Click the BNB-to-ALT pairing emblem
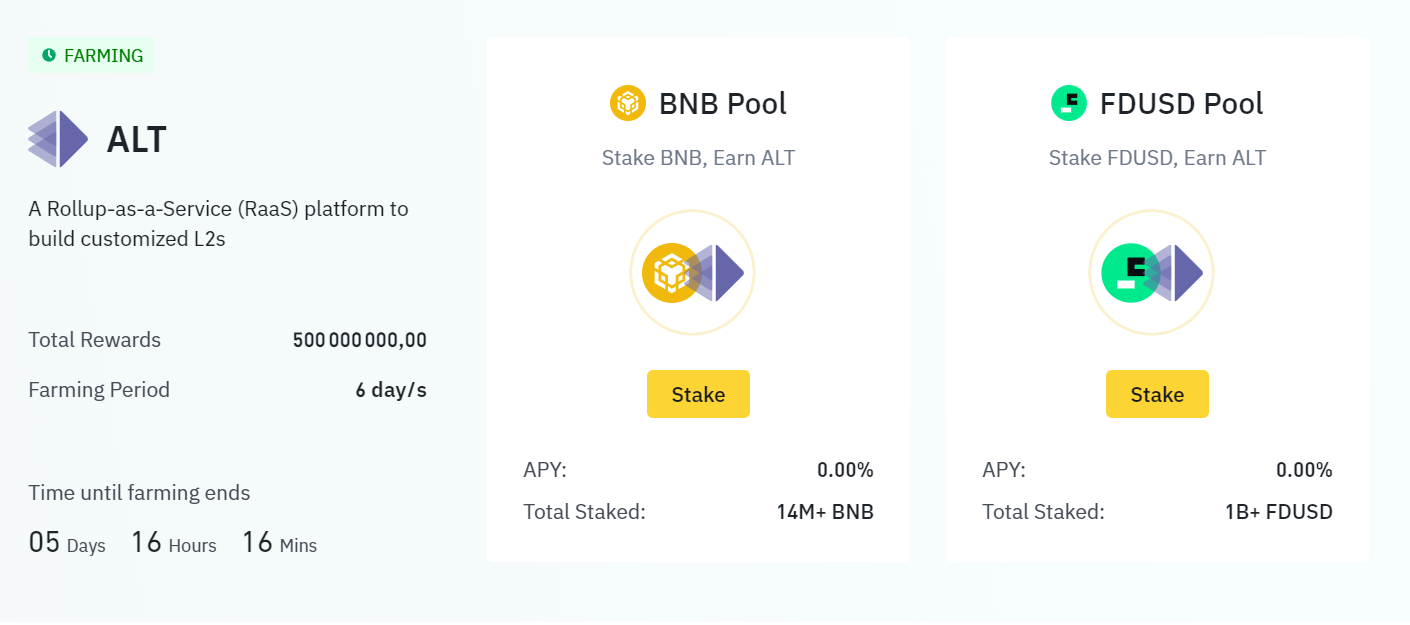The width and height of the screenshot is (1410, 625). pyautogui.click(x=691, y=271)
